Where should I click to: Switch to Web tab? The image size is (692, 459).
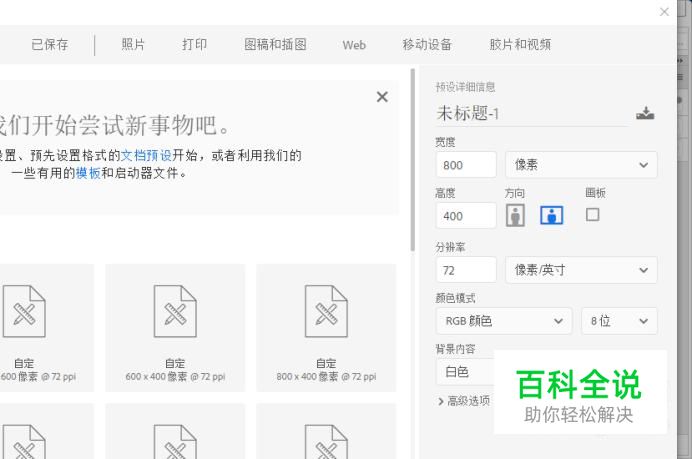click(x=354, y=45)
